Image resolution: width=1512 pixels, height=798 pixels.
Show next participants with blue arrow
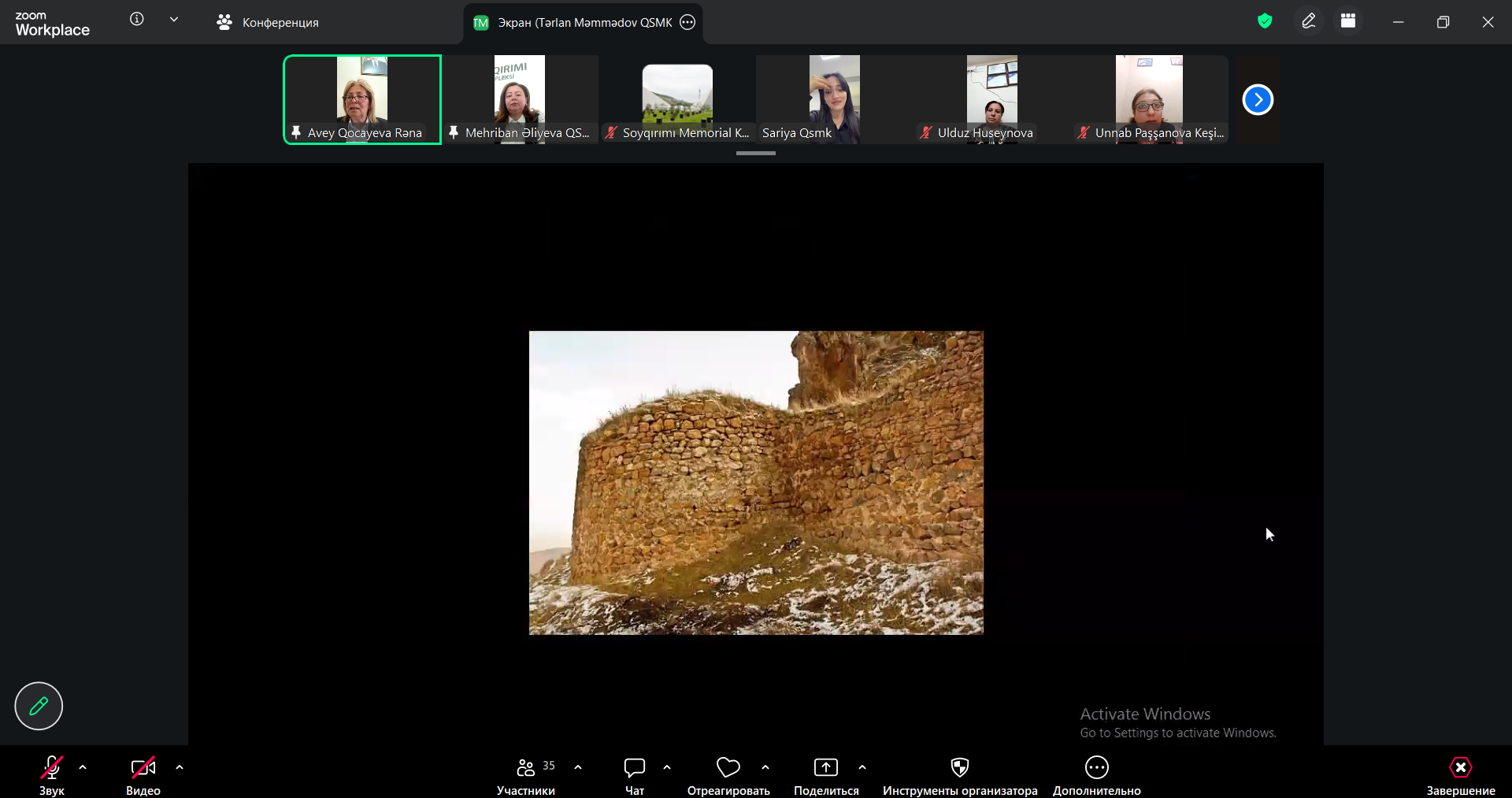[x=1258, y=99]
